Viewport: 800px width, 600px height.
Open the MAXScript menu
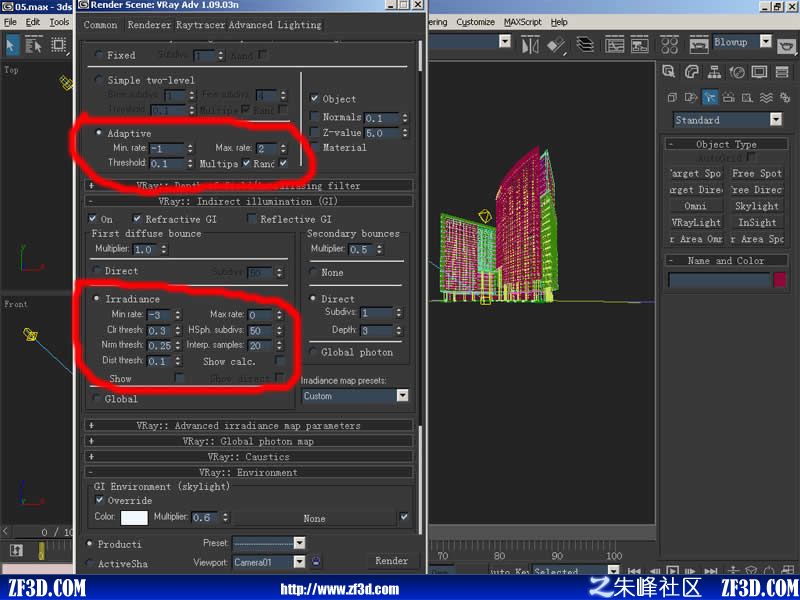click(x=523, y=22)
